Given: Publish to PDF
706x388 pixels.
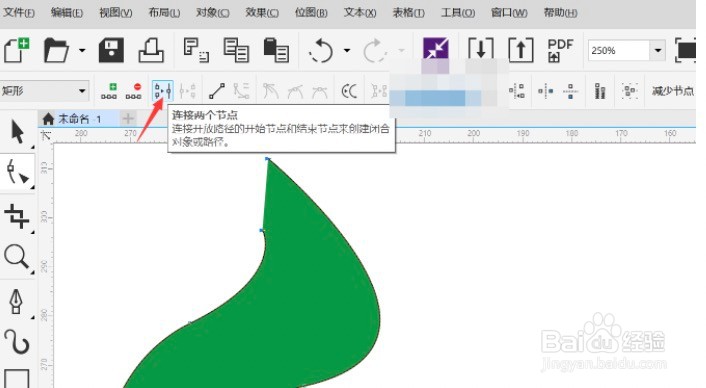Looking at the screenshot, I should click(560, 50).
